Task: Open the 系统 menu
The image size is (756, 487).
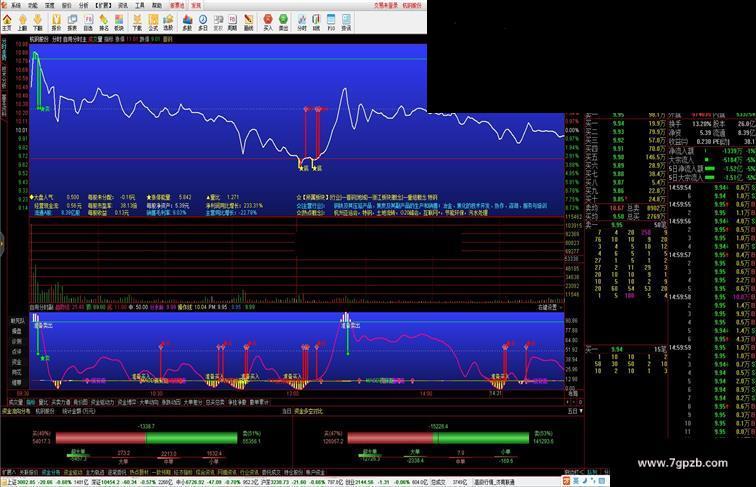Action: (x=16, y=5)
